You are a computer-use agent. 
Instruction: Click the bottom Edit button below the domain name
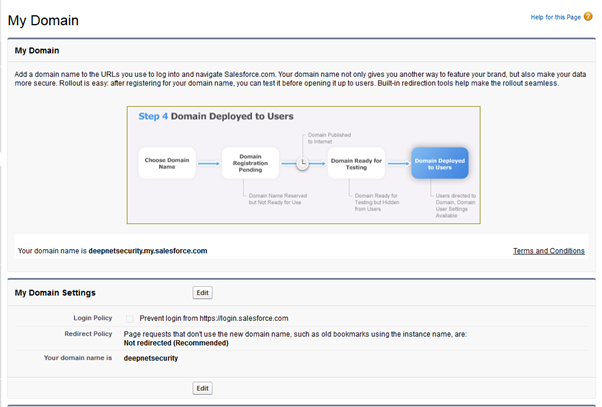coord(202,388)
